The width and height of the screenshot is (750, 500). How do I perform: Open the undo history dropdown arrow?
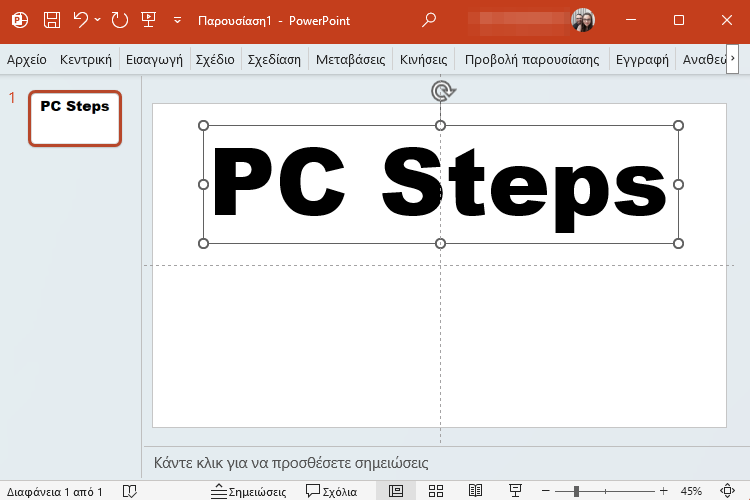click(98, 20)
